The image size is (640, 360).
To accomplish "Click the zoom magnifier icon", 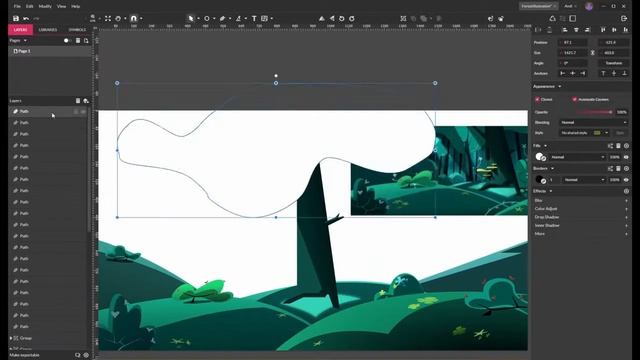I will (93, 18).
